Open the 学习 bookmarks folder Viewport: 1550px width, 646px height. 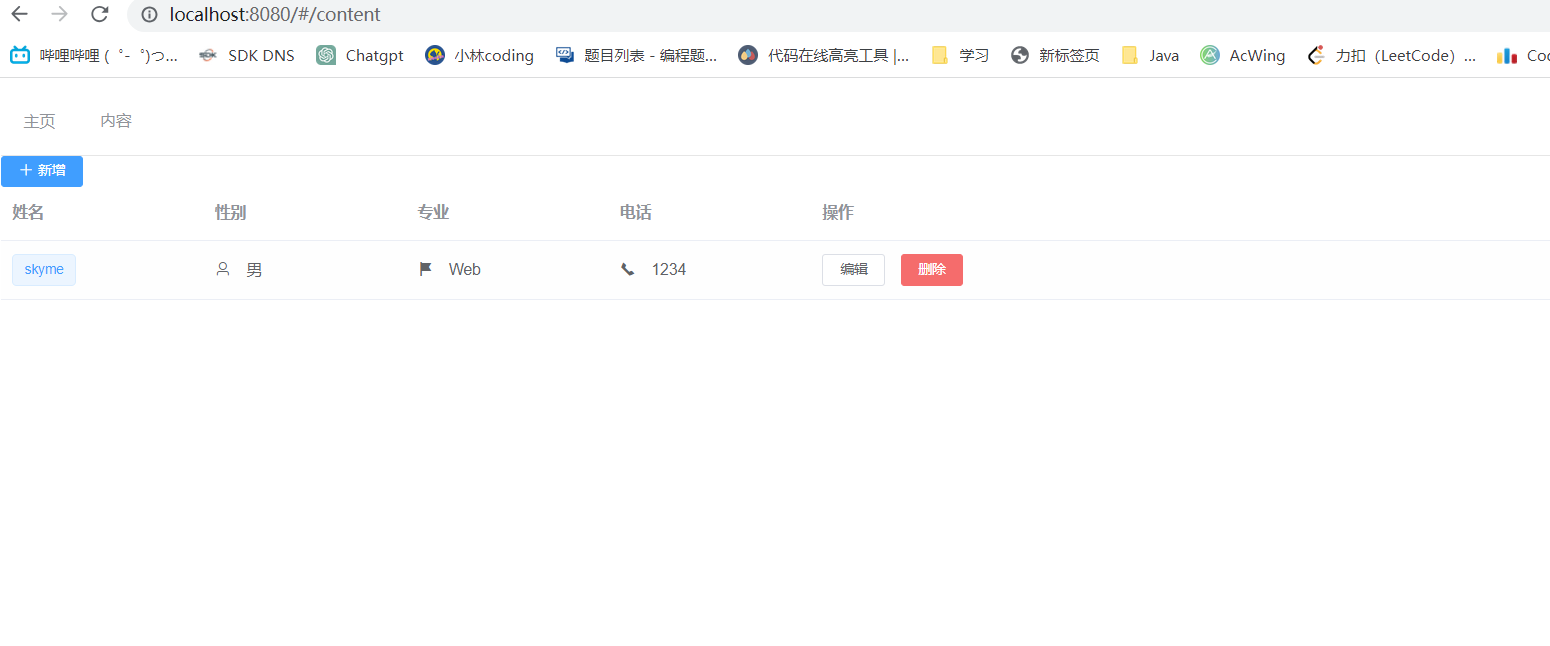(960, 56)
